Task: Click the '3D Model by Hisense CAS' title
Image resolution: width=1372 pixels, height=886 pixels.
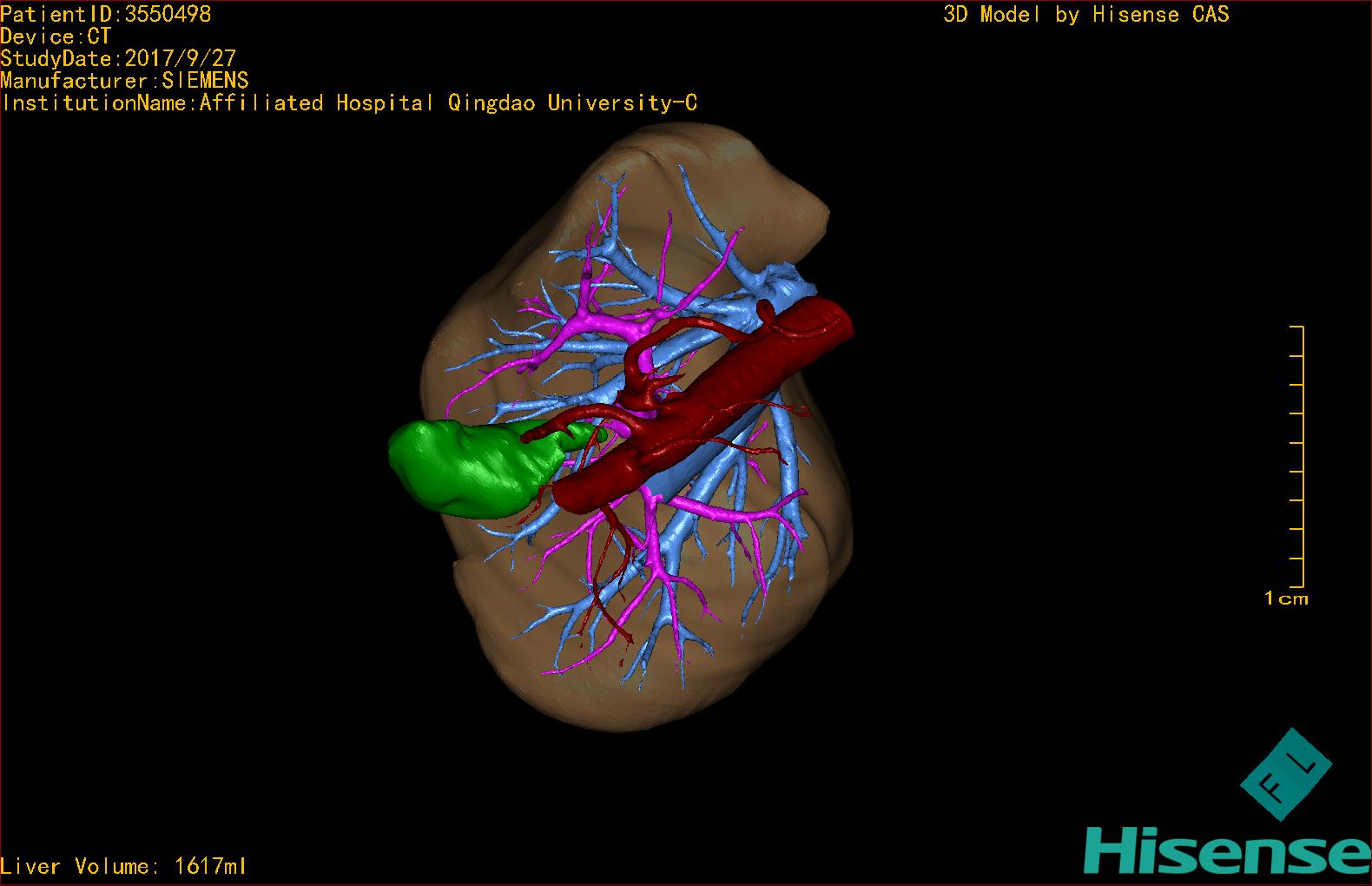Action: (x=1086, y=15)
